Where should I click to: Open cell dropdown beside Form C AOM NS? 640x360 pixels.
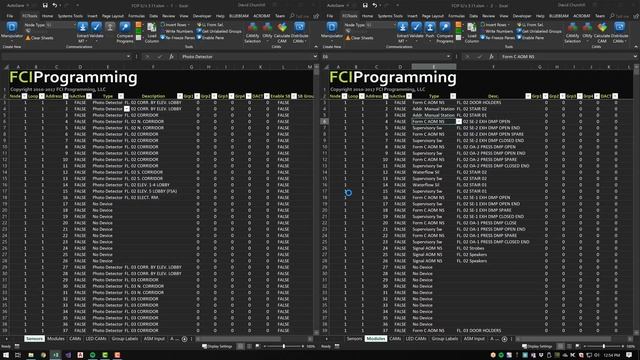tap(459, 121)
